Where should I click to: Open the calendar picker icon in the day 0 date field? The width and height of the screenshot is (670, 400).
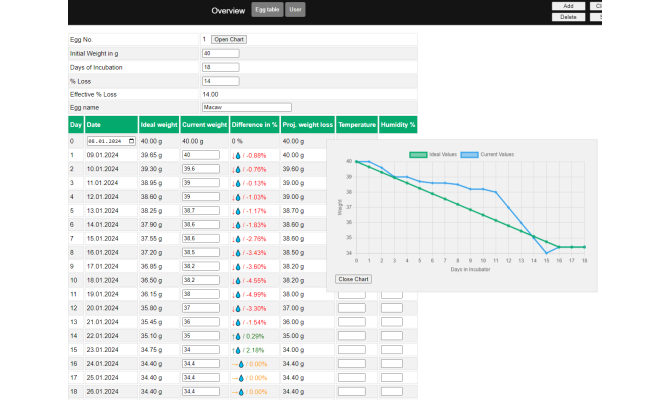(132, 141)
